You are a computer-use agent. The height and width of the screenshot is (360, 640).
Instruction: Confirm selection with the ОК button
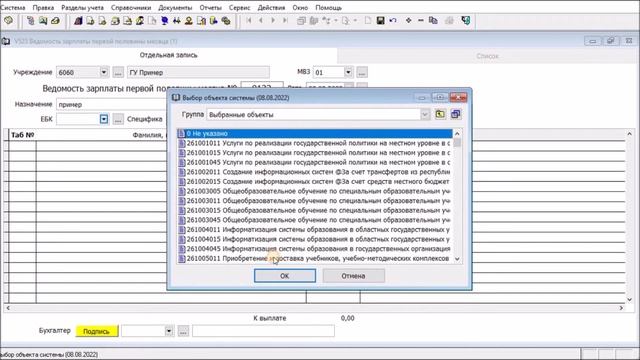(x=284, y=276)
